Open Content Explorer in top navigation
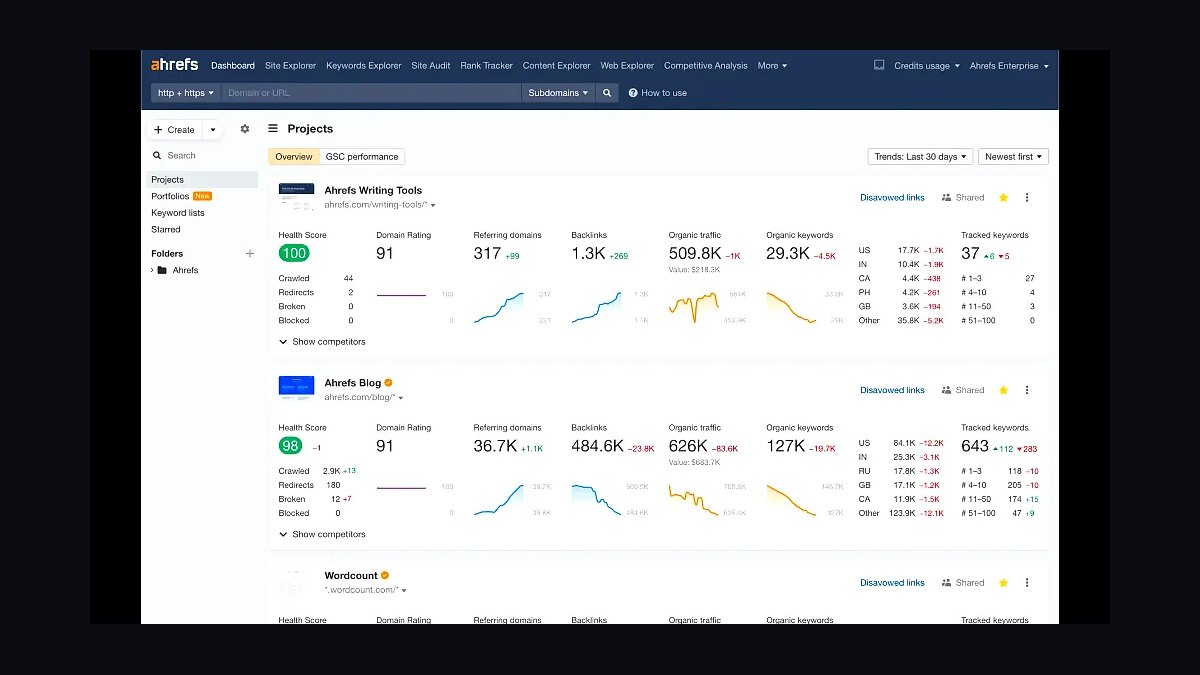The image size is (1200, 675). [x=557, y=66]
